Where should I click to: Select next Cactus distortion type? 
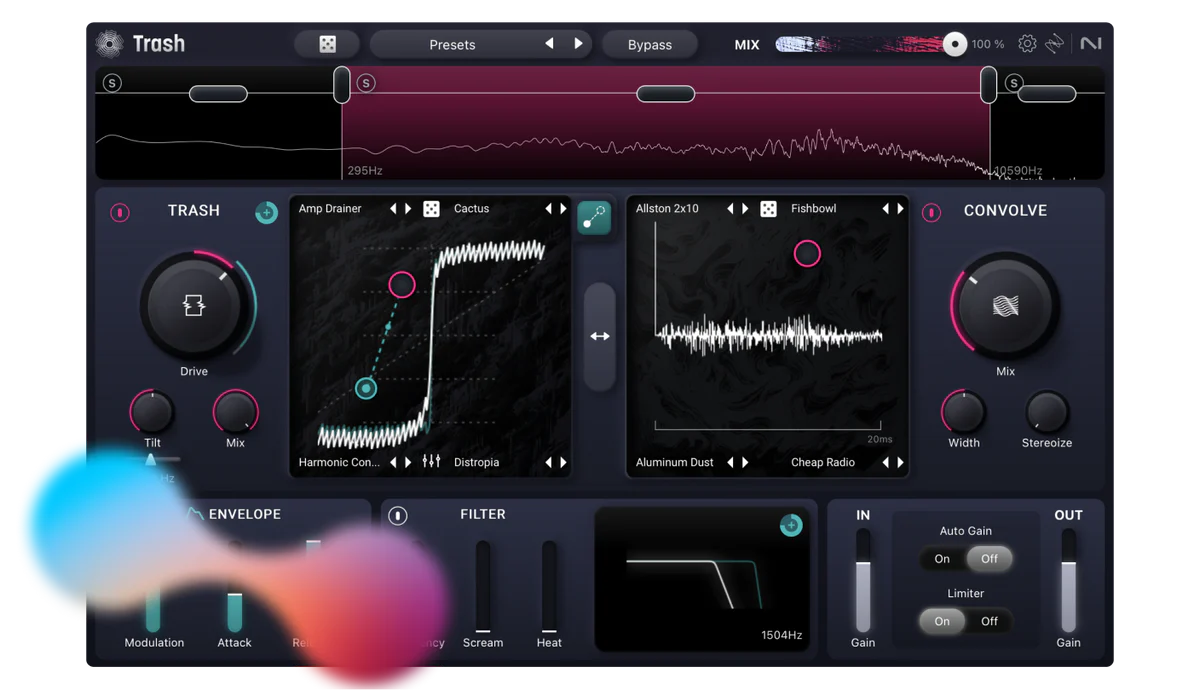click(x=563, y=209)
